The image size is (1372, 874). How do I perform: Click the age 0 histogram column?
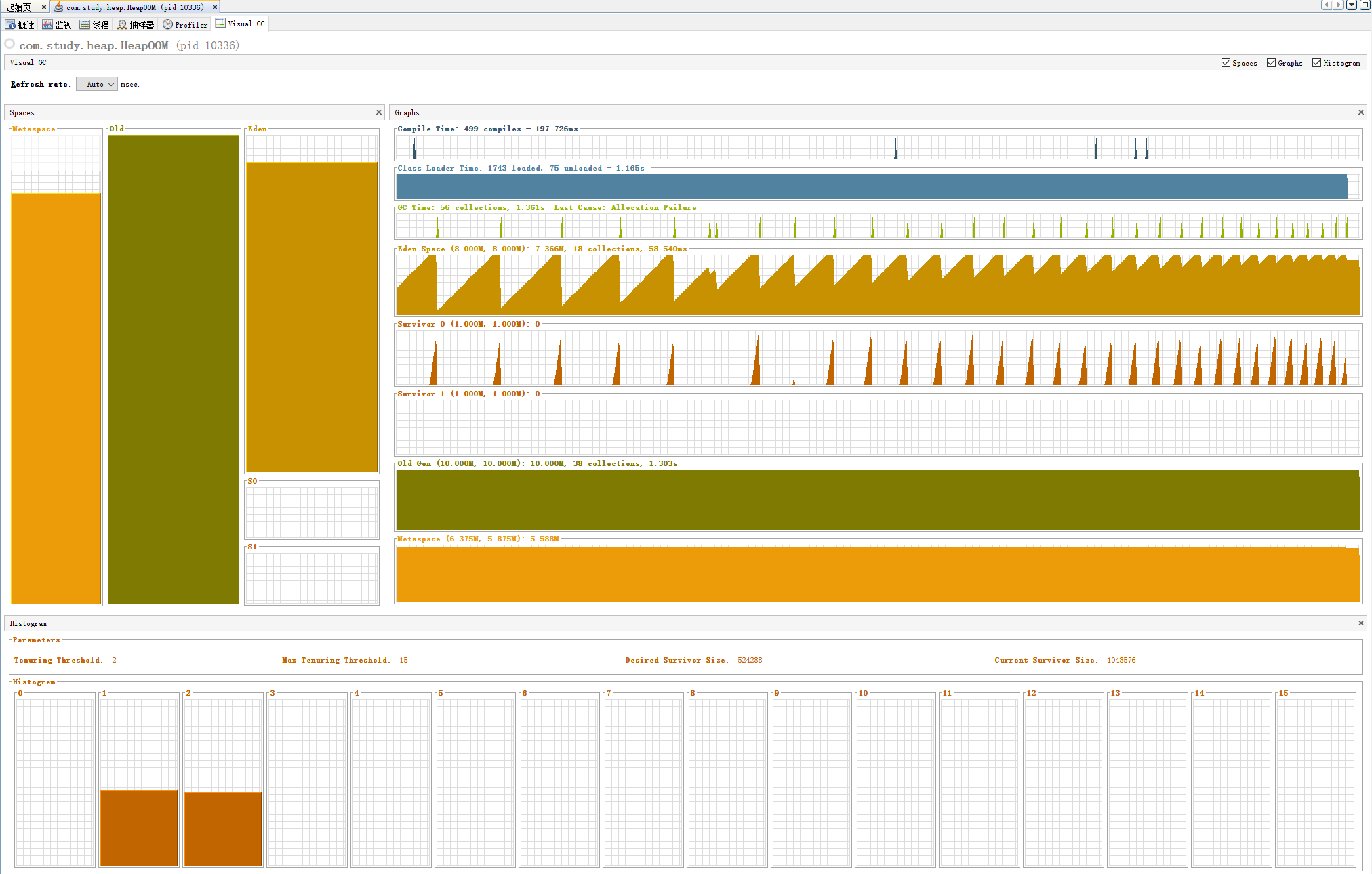(x=55, y=782)
